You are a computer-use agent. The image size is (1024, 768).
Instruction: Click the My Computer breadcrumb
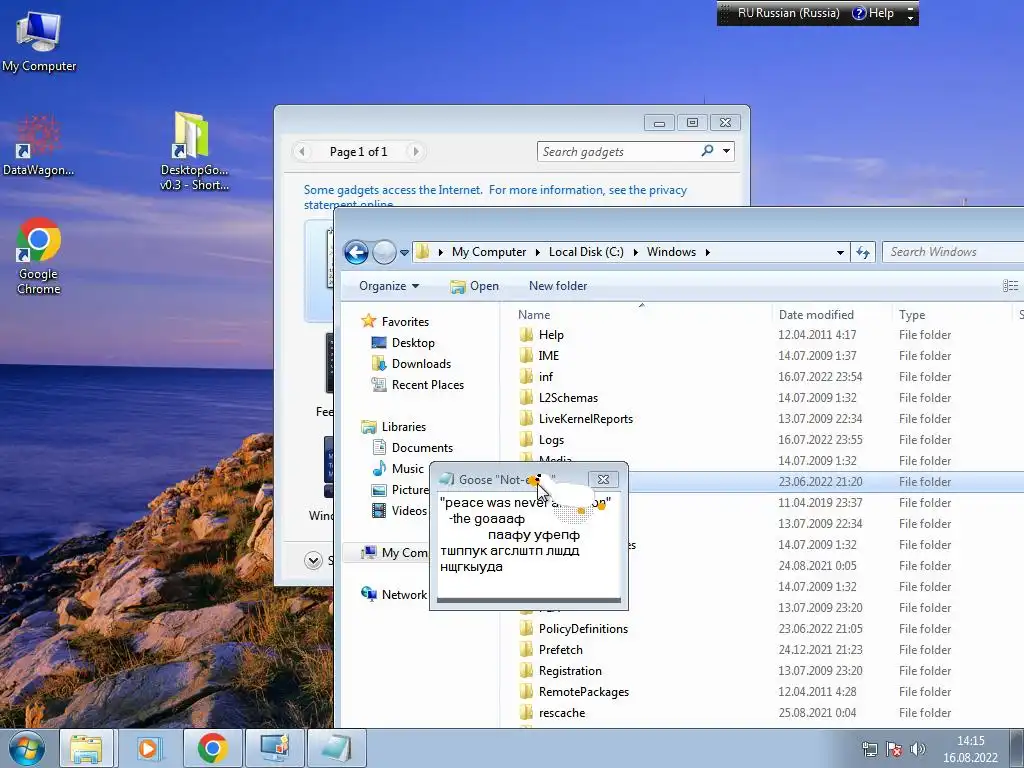tap(488, 252)
